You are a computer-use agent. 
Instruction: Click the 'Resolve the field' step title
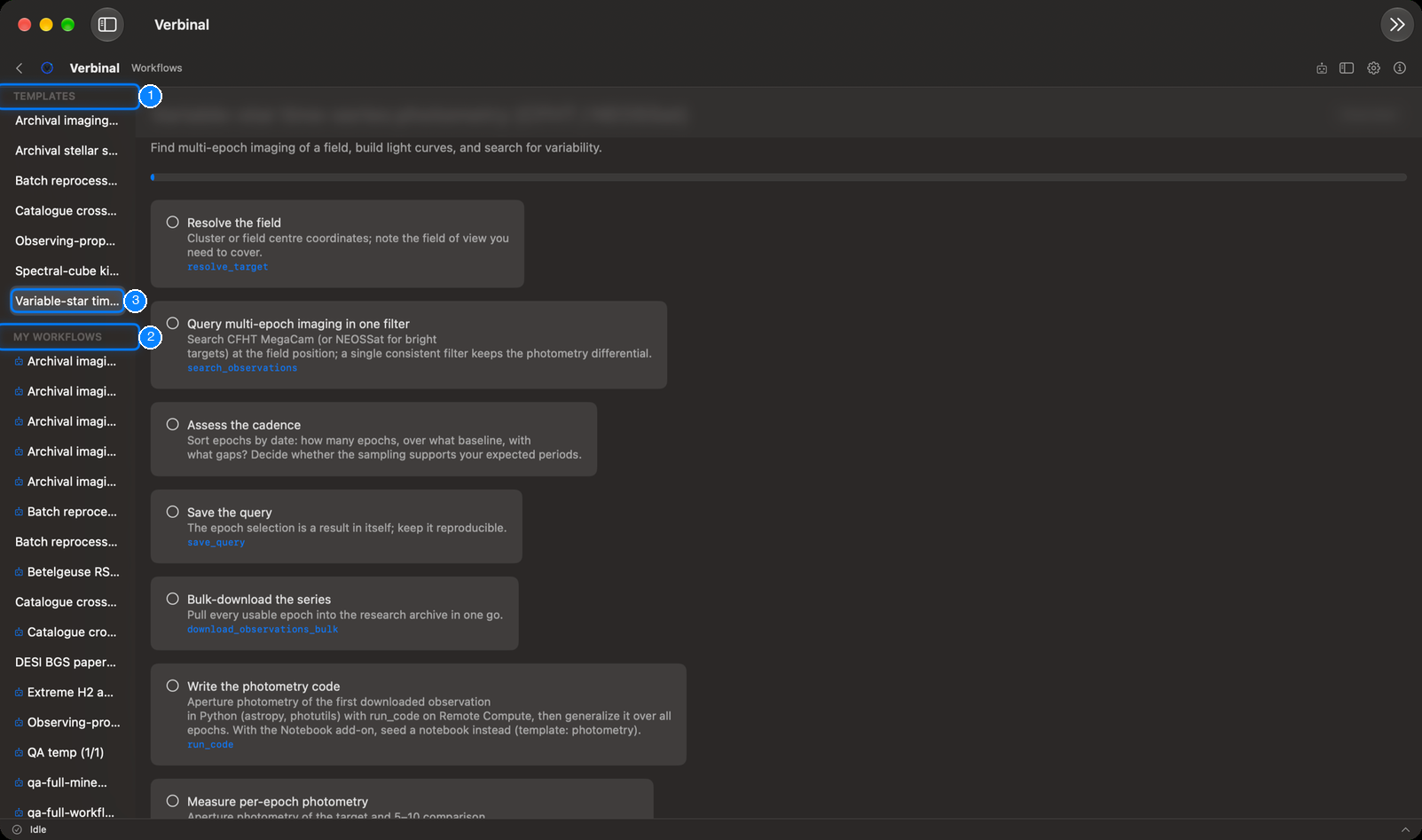coord(234,223)
